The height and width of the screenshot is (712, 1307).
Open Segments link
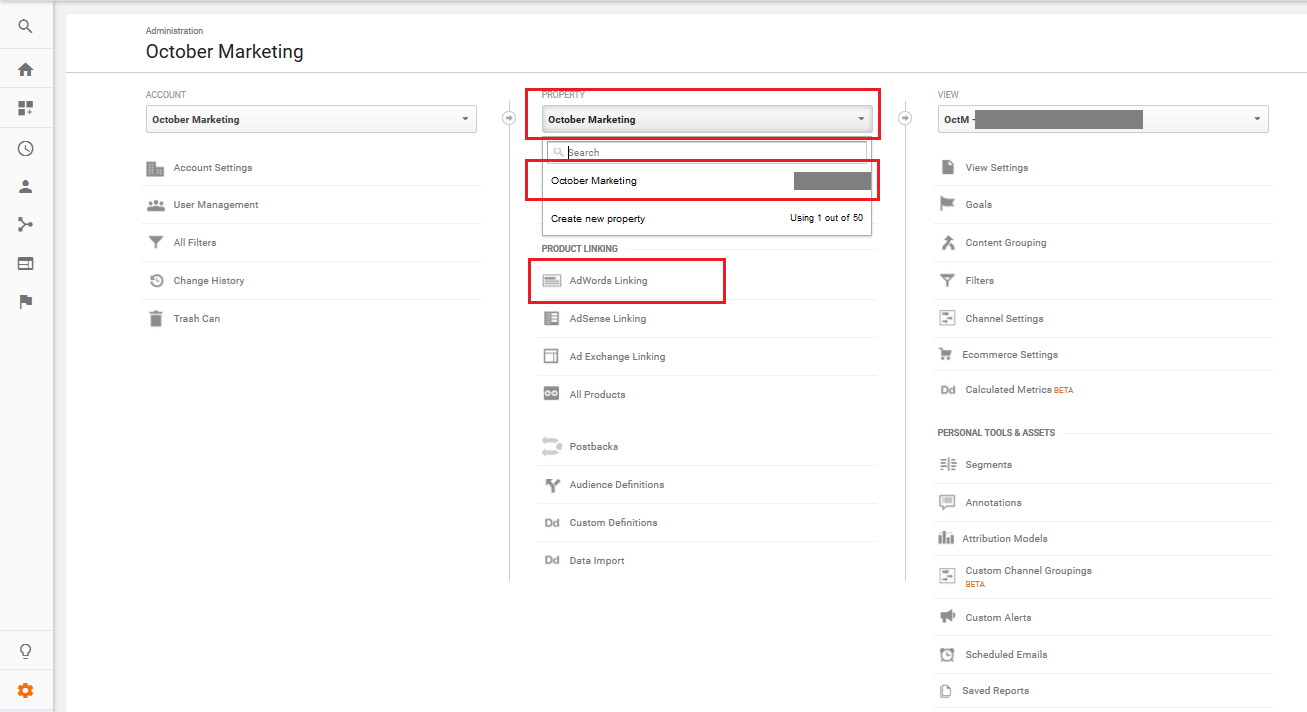(989, 465)
